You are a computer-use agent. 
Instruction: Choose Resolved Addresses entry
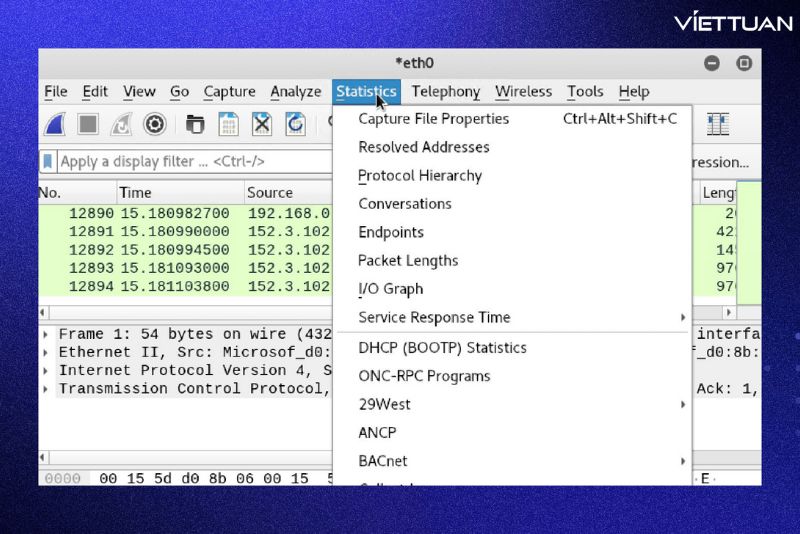tap(512, 147)
